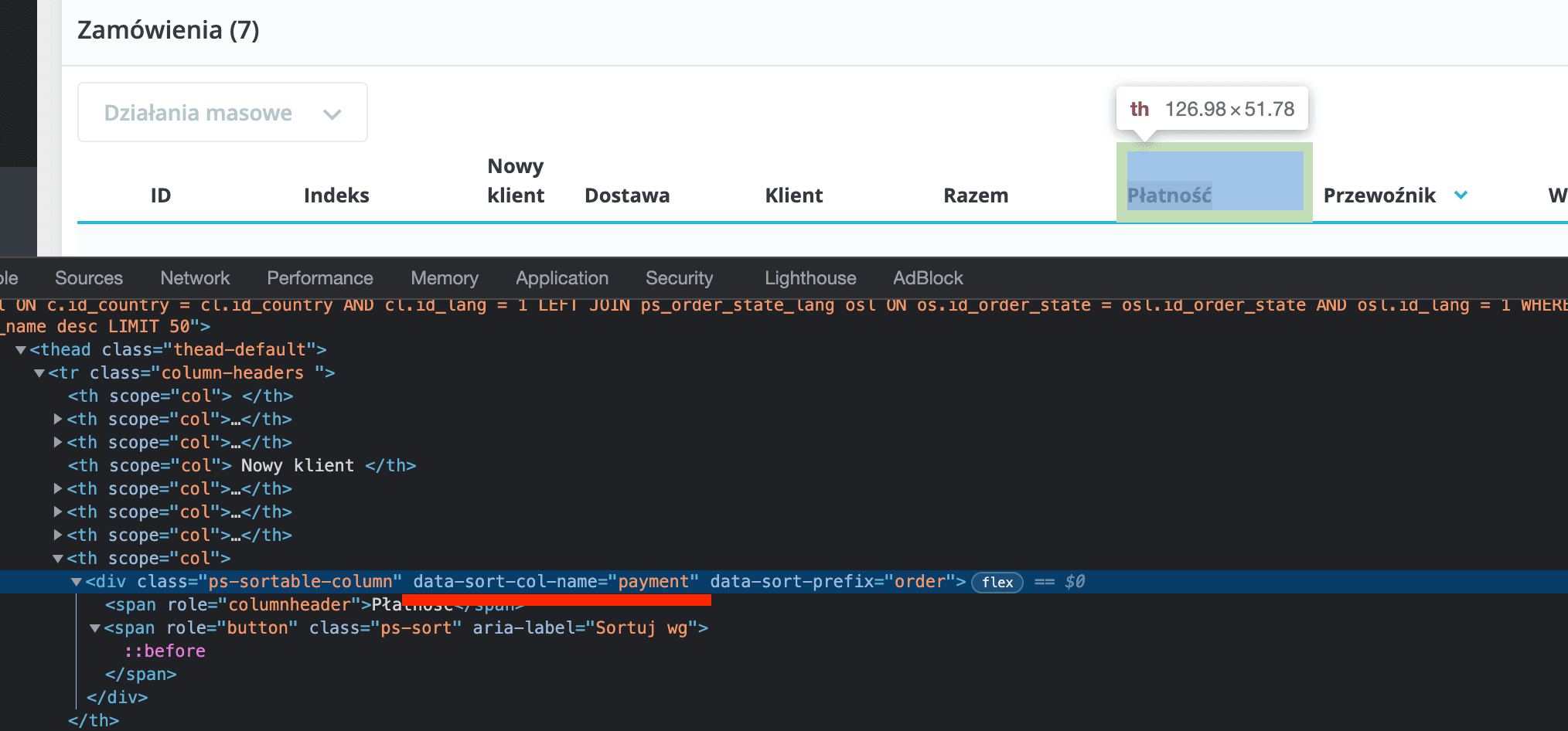
Task: Collapse the thead thead-default element
Action: tap(20, 349)
